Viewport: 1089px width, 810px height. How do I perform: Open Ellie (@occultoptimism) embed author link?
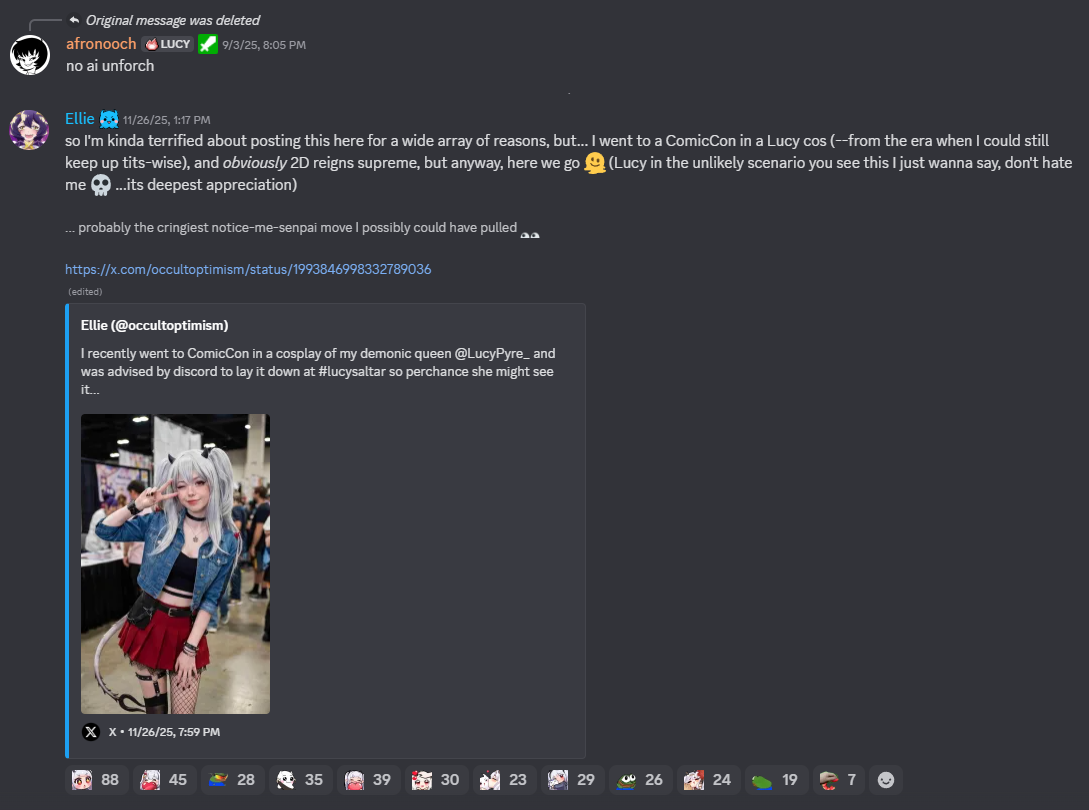pos(154,325)
